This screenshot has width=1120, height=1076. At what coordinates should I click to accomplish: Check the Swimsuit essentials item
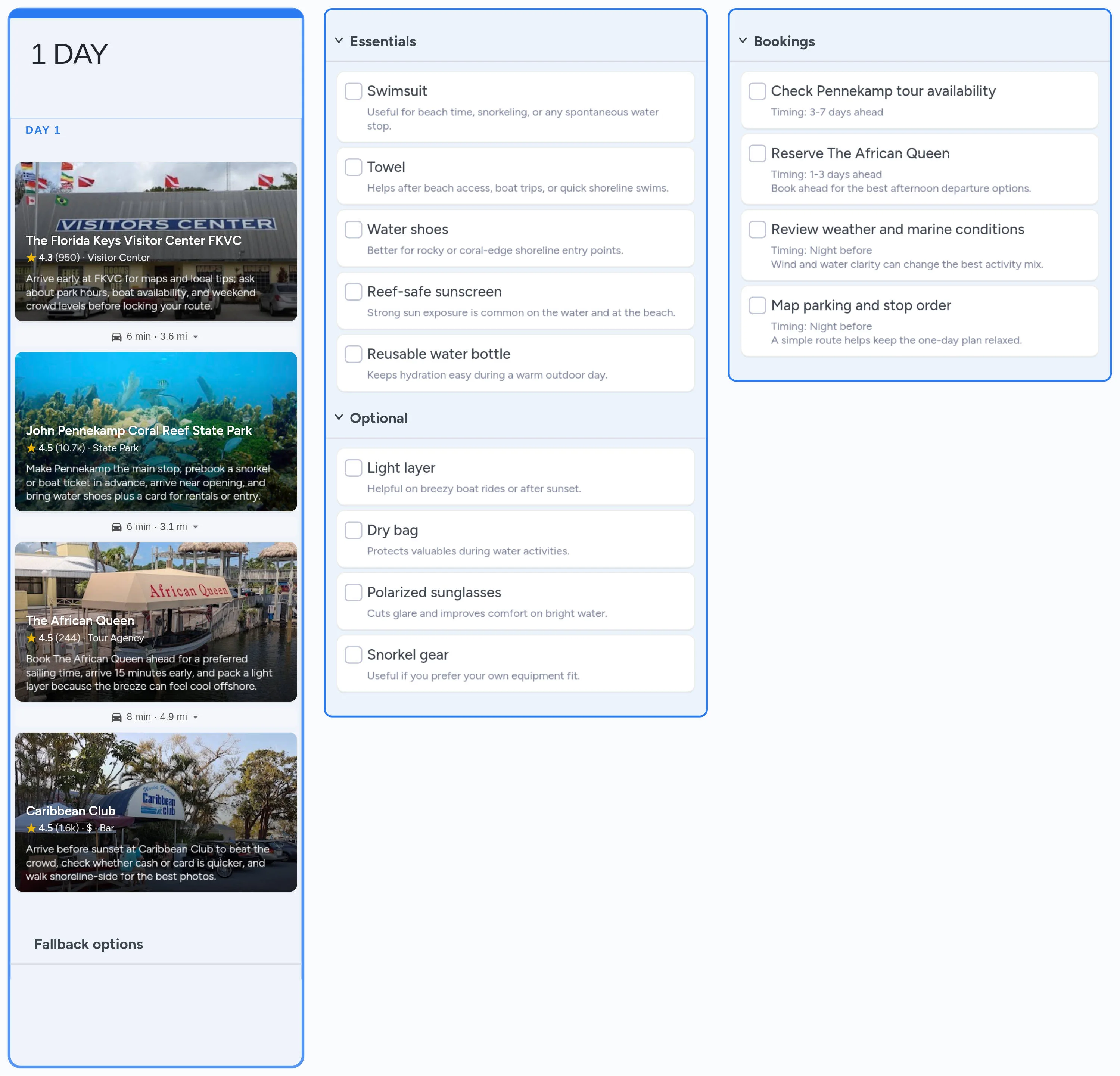(x=353, y=91)
